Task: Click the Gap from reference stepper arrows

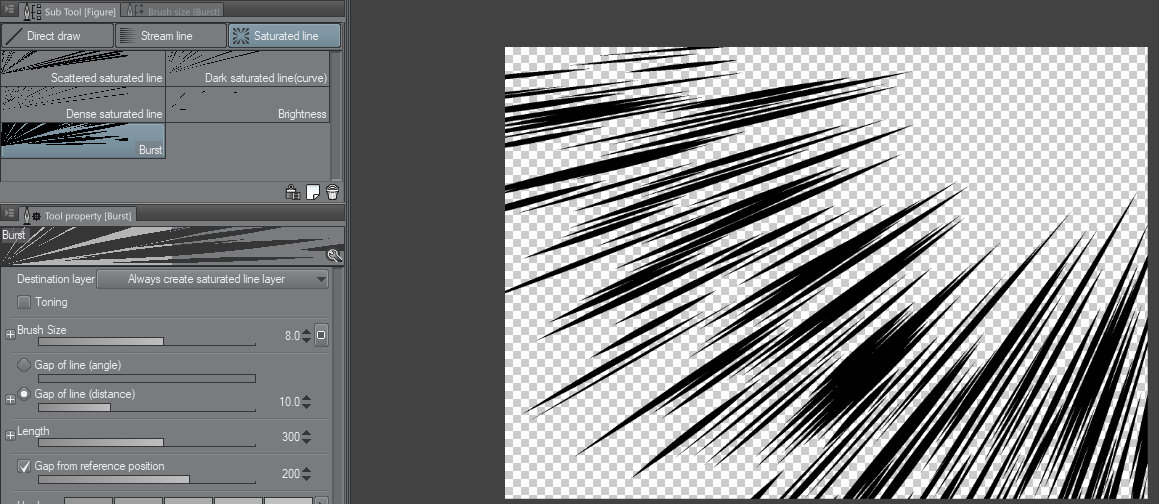Action: click(x=307, y=474)
